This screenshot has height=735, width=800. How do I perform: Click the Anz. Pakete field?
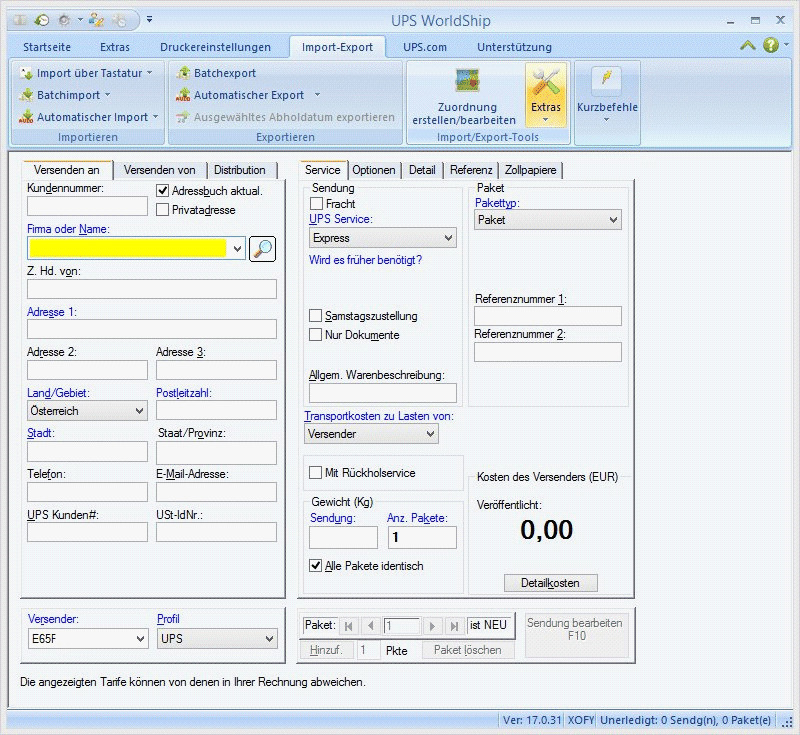pyautogui.click(x=422, y=538)
